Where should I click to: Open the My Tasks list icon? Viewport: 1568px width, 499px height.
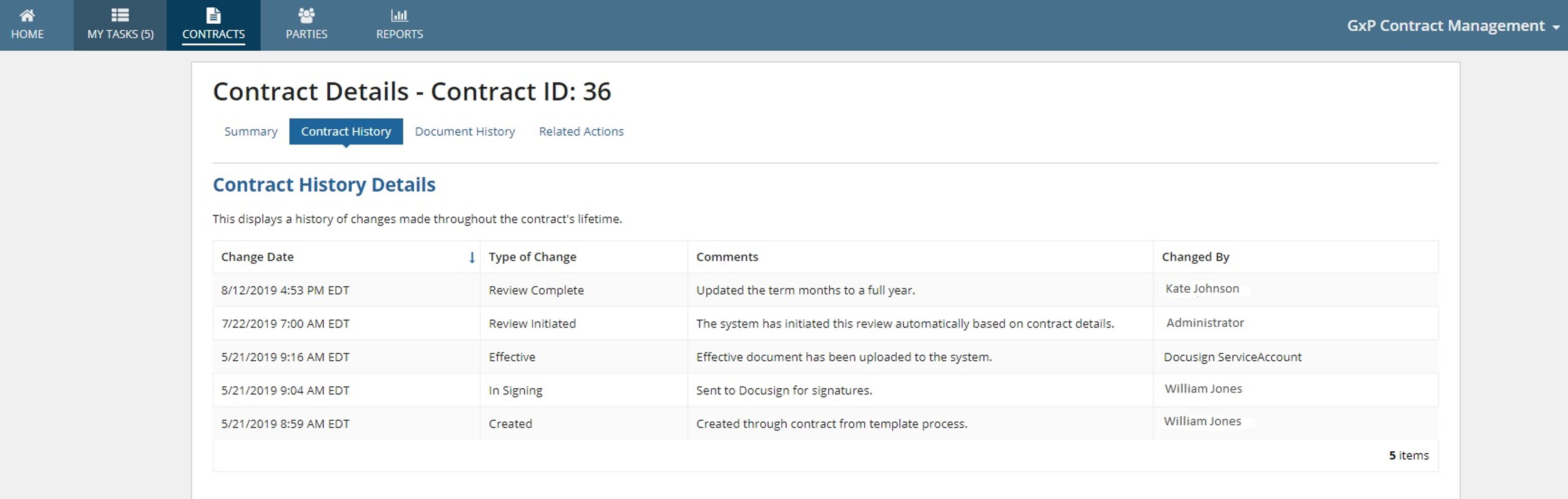pos(120,15)
